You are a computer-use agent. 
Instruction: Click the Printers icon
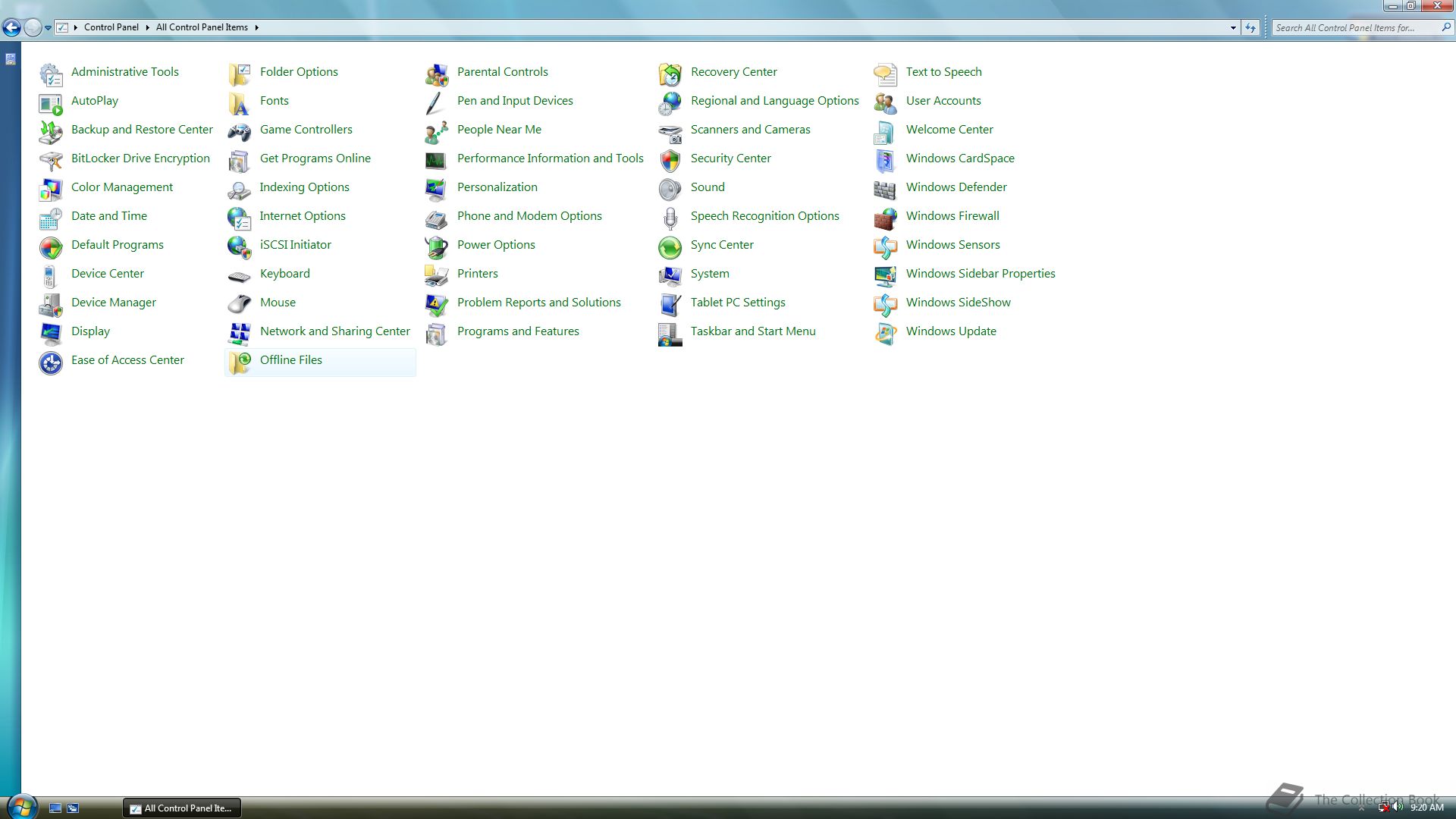437,275
